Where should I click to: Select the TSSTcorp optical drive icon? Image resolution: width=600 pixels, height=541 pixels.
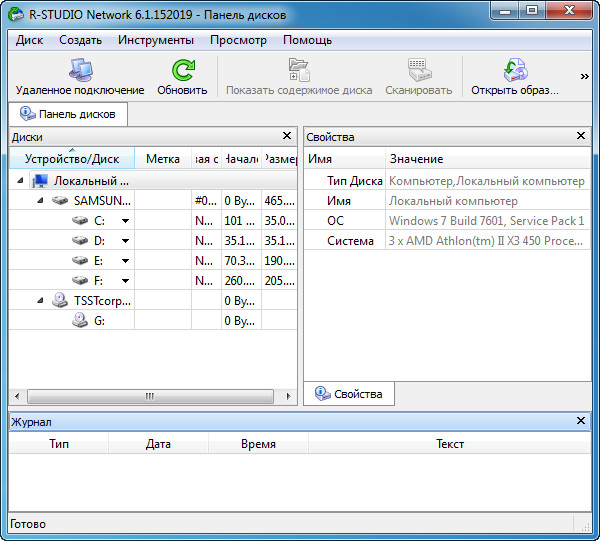[x=61, y=300]
